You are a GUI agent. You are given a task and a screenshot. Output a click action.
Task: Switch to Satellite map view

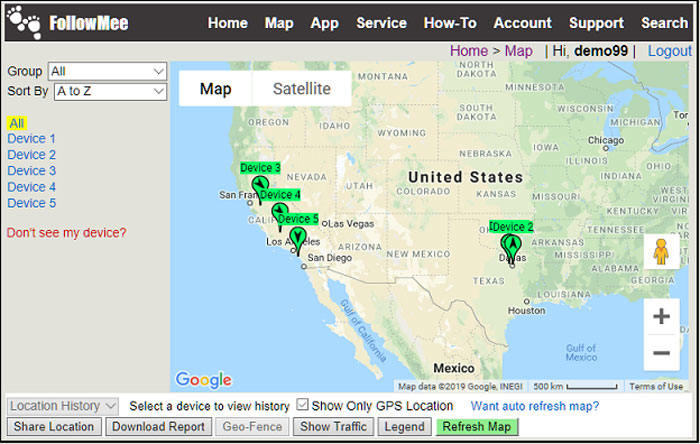(x=302, y=88)
